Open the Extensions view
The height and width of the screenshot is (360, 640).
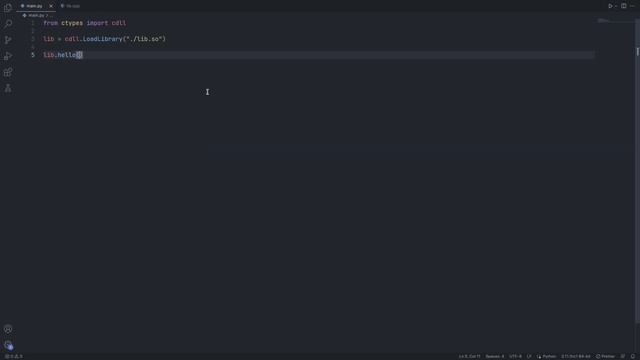(8, 72)
